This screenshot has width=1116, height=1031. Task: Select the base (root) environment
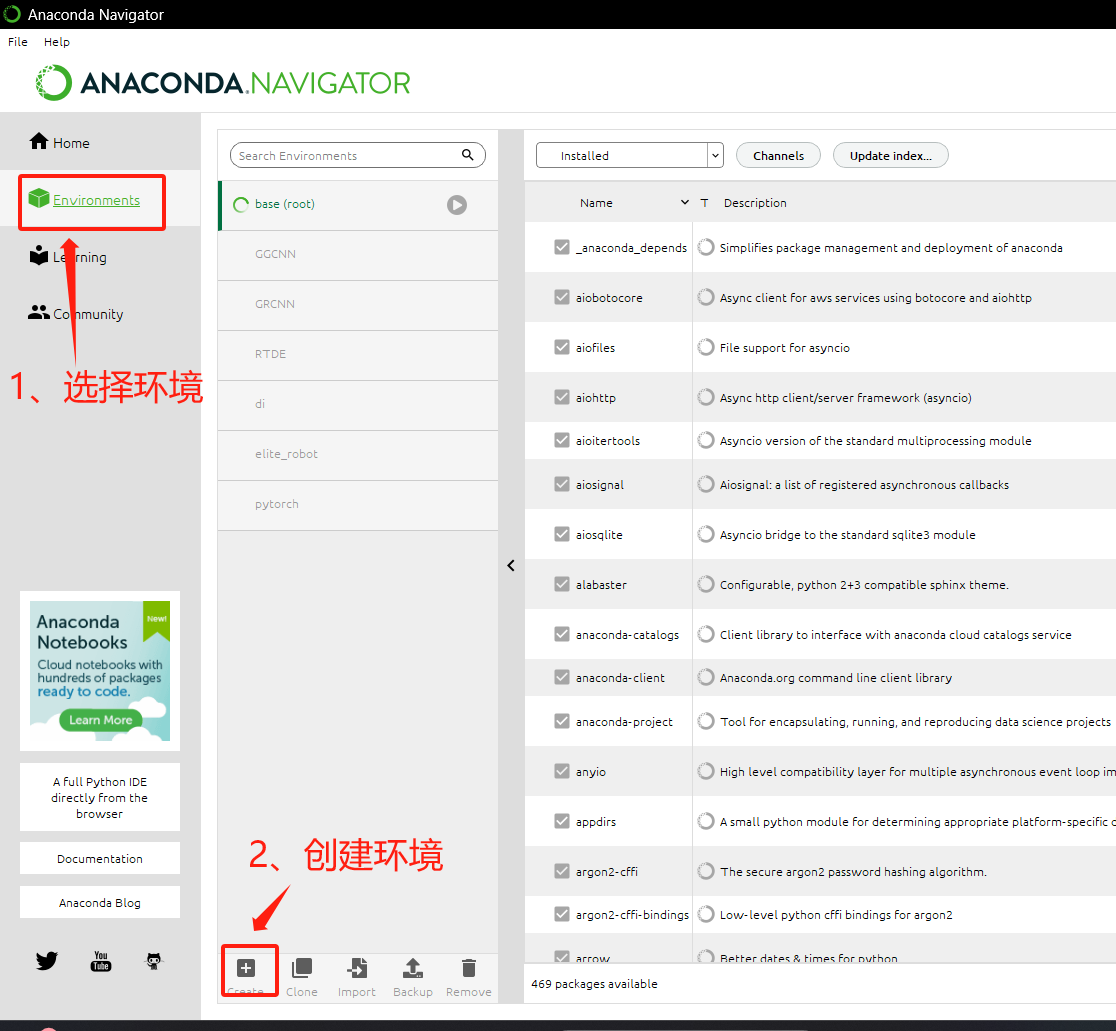(358, 205)
